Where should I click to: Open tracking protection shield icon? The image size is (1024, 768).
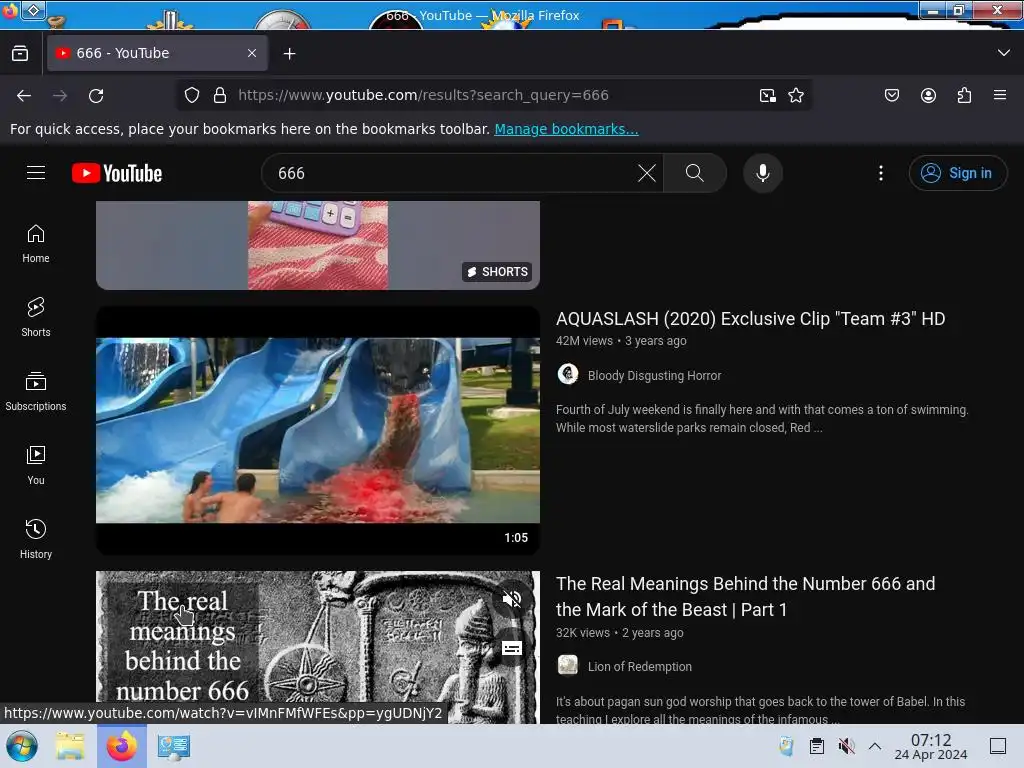point(191,95)
